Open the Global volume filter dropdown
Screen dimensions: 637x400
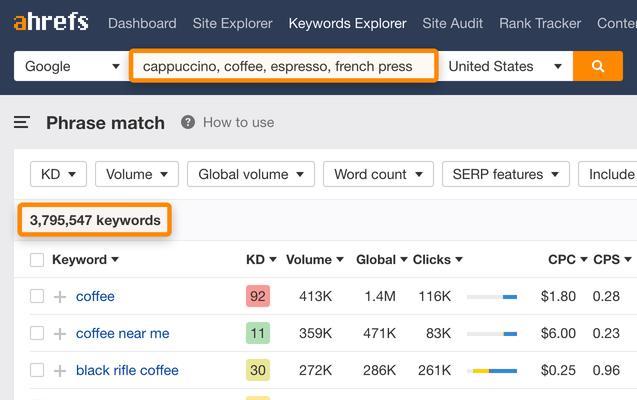point(251,174)
